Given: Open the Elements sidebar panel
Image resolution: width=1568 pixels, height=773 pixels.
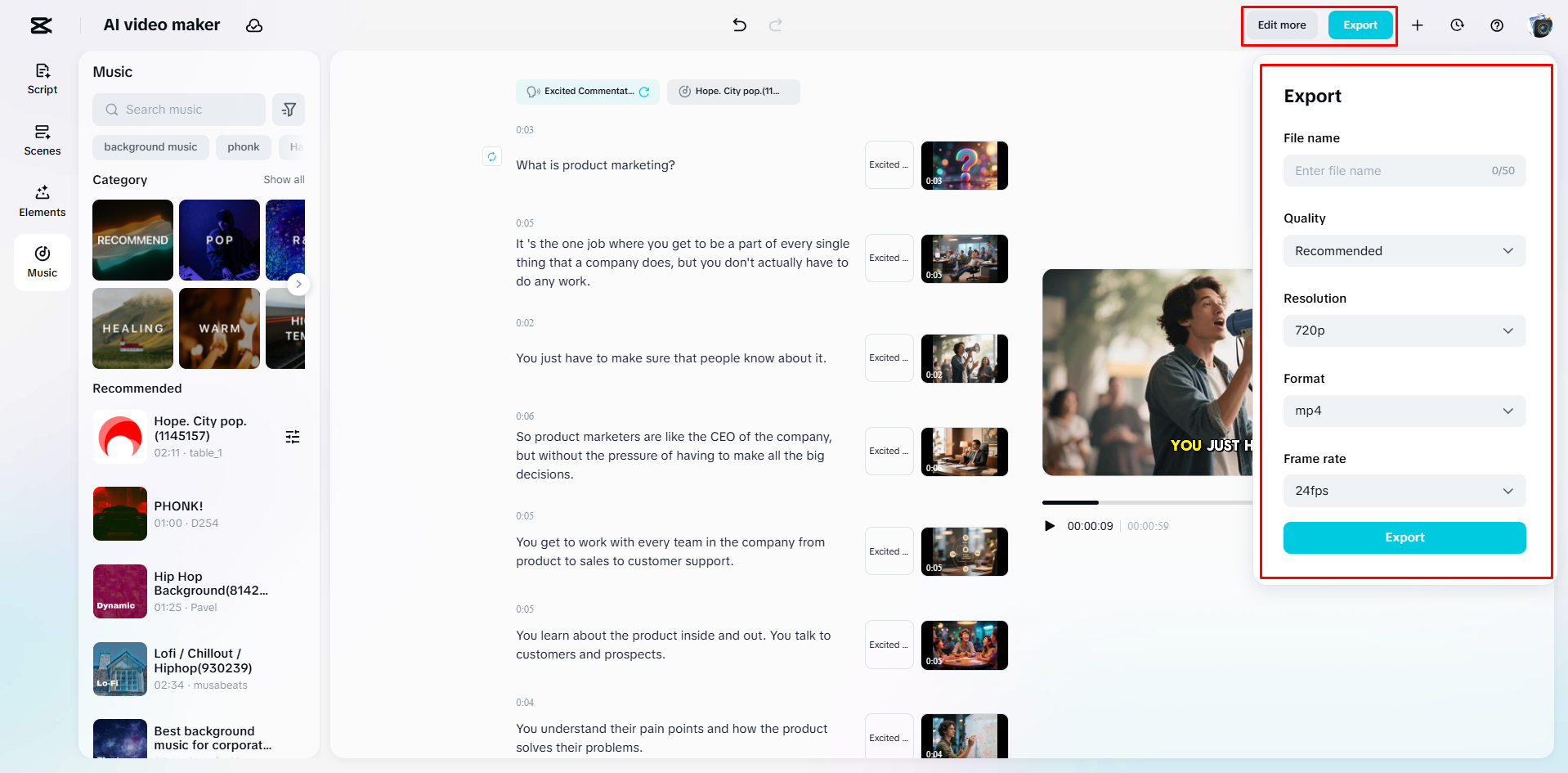Looking at the screenshot, I should pyautogui.click(x=43, y=201).
